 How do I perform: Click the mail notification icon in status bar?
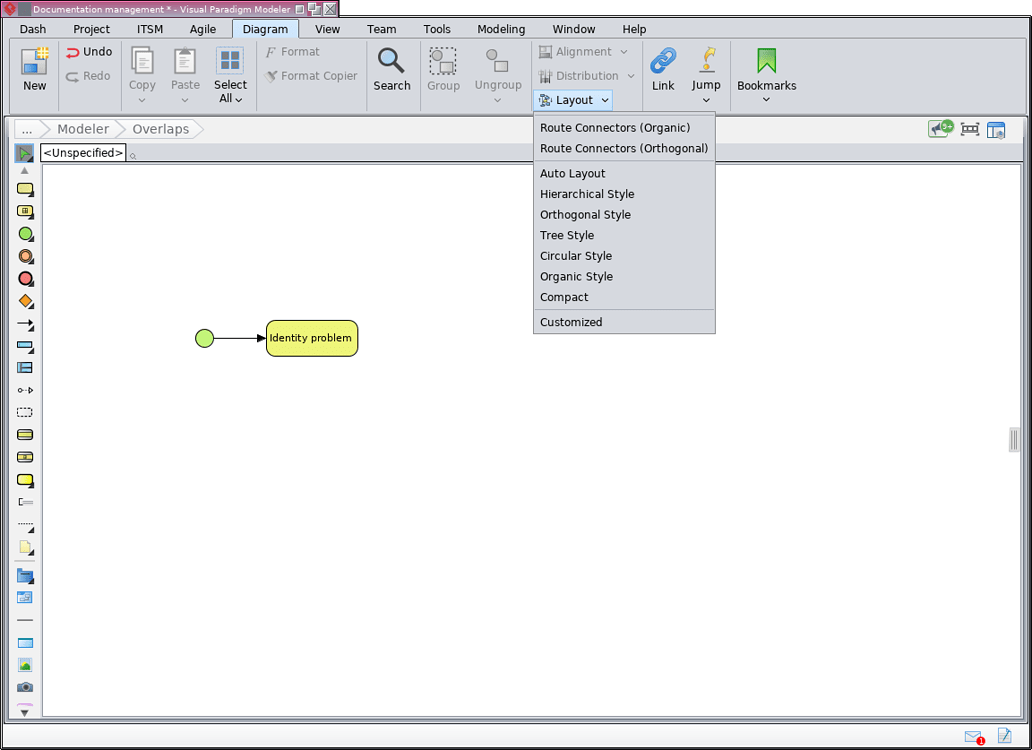(973, 736)
